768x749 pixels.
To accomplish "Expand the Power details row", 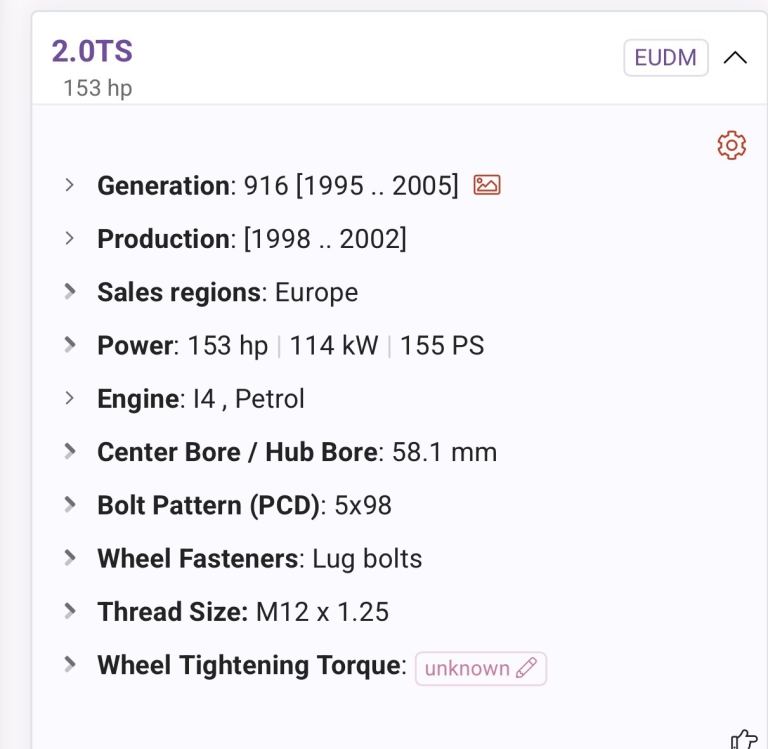I will coord(70,344).
